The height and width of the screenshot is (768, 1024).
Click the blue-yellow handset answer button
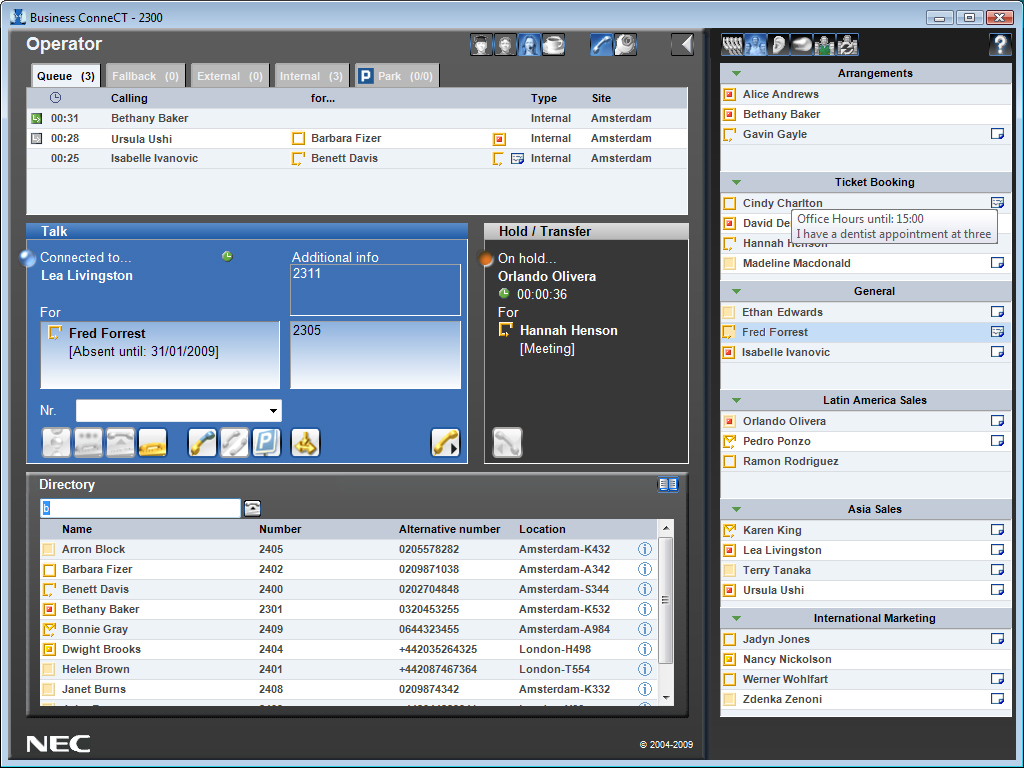[202, 443]
